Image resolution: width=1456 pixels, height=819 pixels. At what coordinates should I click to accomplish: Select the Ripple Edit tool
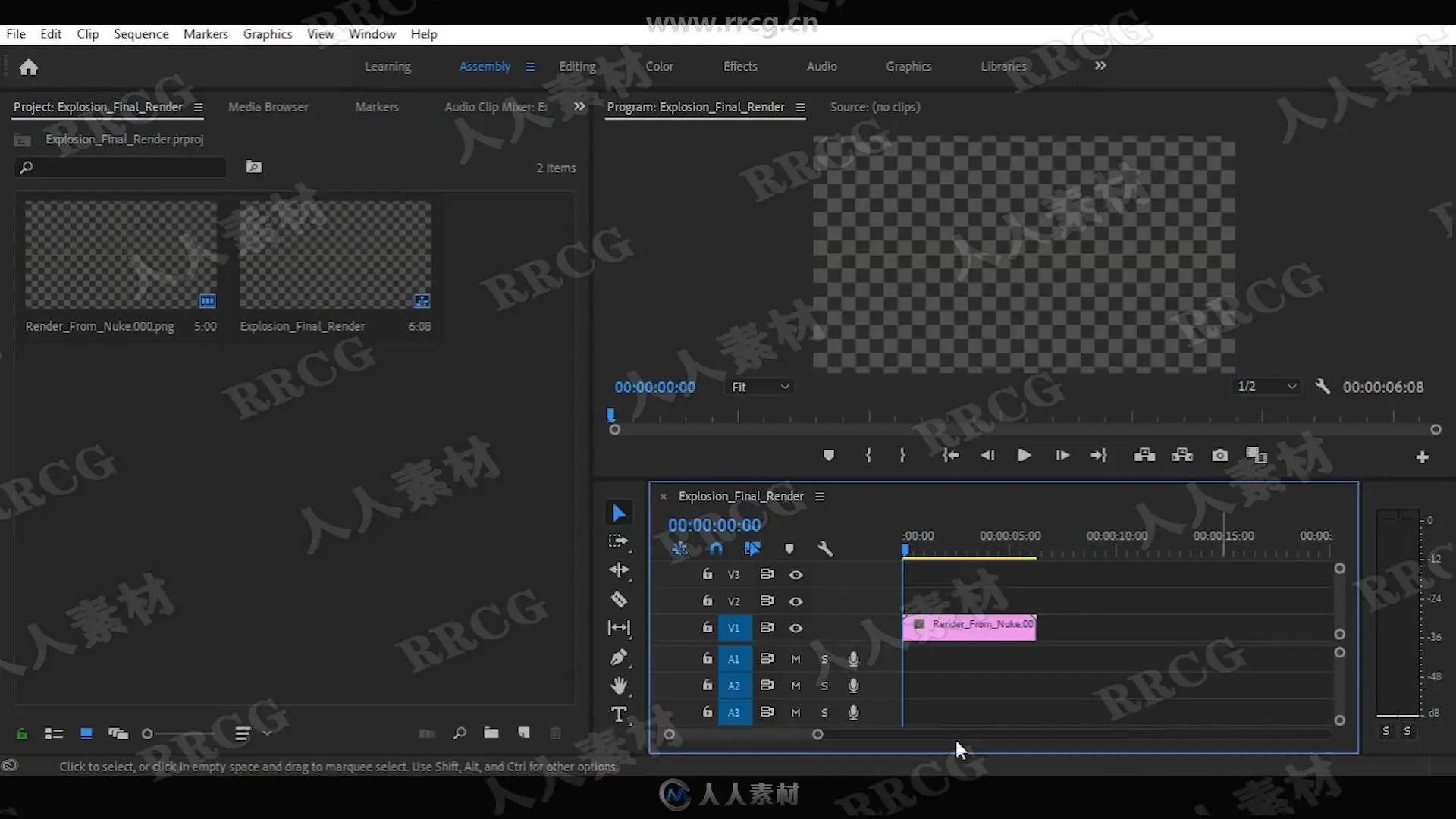[x=619, y=570]
